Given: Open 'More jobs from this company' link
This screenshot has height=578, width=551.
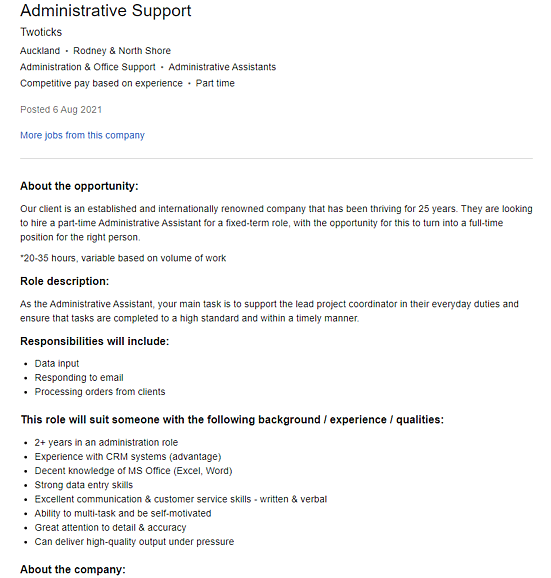Looking at the screenshot, I should tap(82, 135).
